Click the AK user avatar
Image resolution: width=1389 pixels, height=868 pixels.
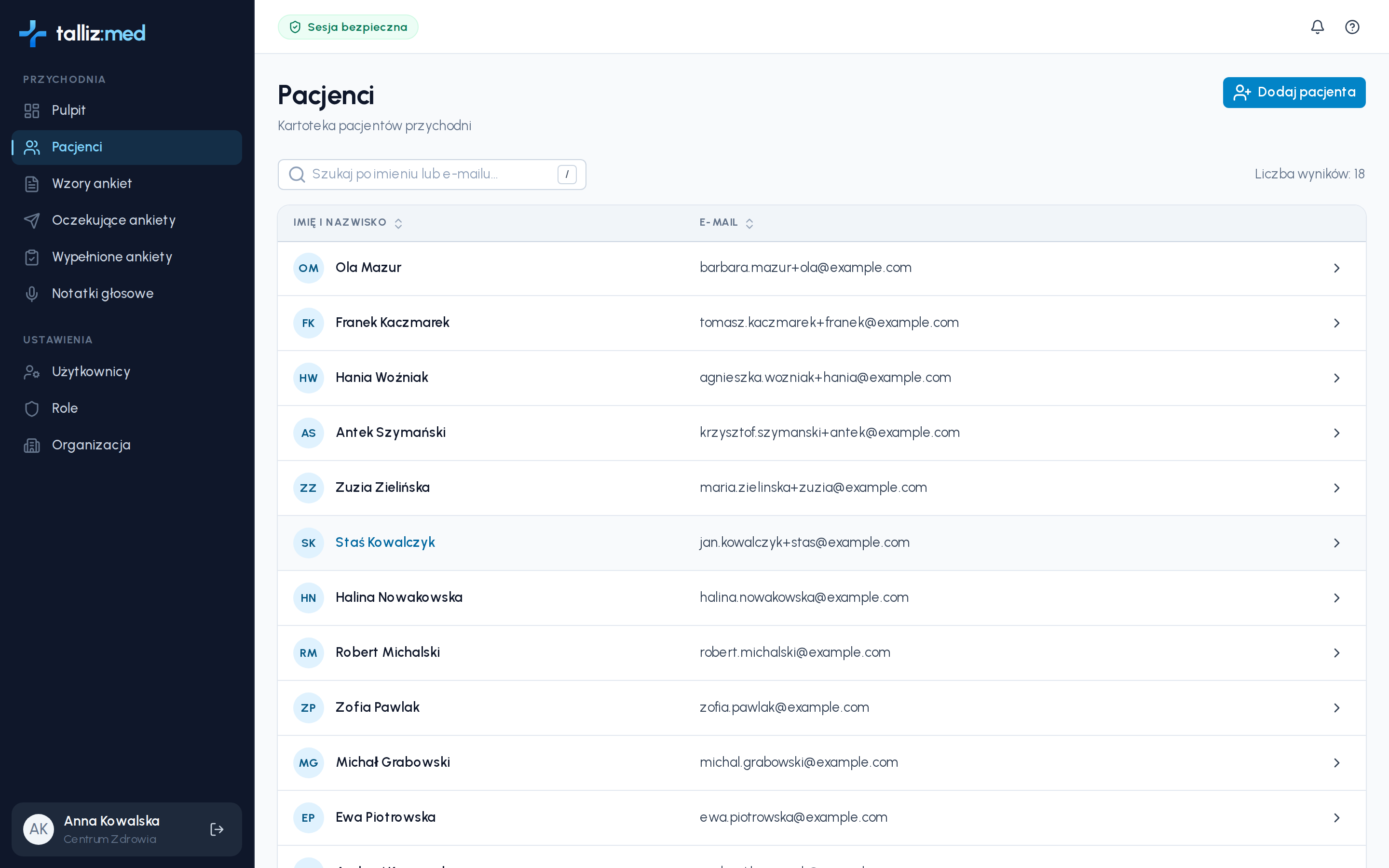tap(39, 829)
